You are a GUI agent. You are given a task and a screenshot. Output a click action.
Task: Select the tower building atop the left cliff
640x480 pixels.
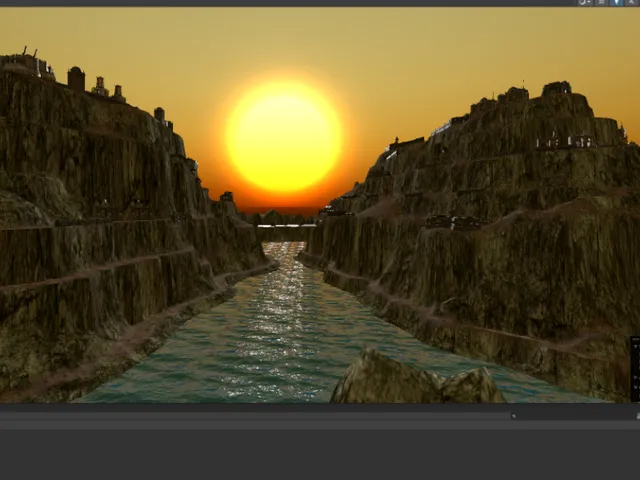click(x=76, y=79)
